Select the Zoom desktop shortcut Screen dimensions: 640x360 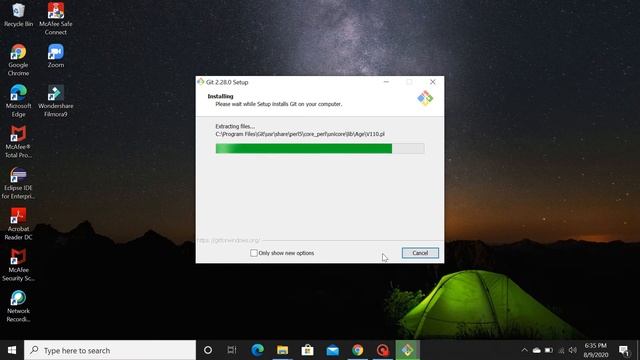56,56
